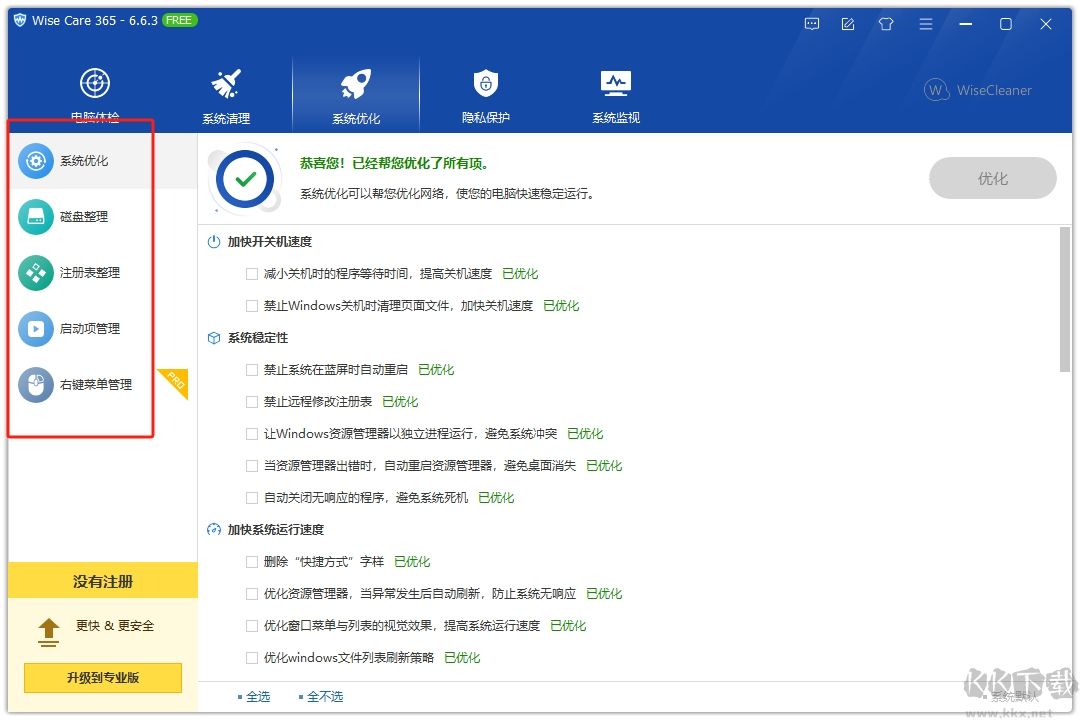Toggle checkbox 禁止Windows关机时清理页面文件
The width and height of the screenshot is (1080, 720).
coord(252,306)
